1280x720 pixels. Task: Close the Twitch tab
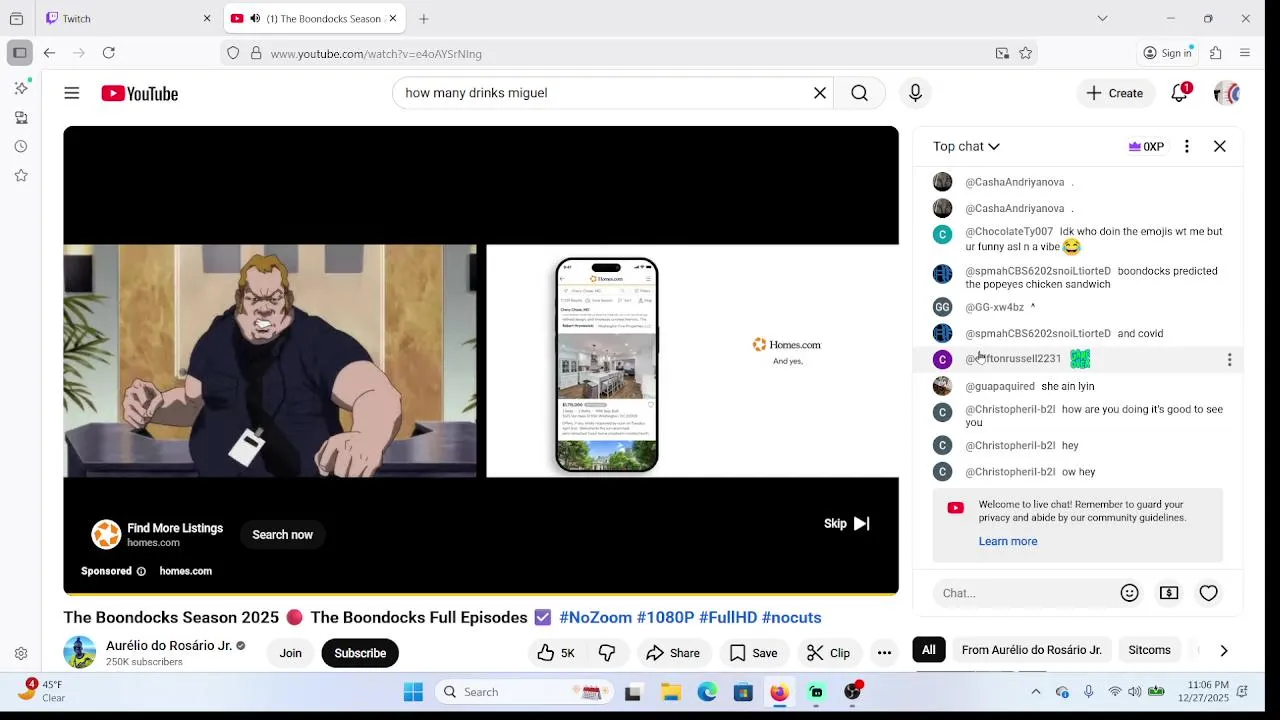(207, 18)
